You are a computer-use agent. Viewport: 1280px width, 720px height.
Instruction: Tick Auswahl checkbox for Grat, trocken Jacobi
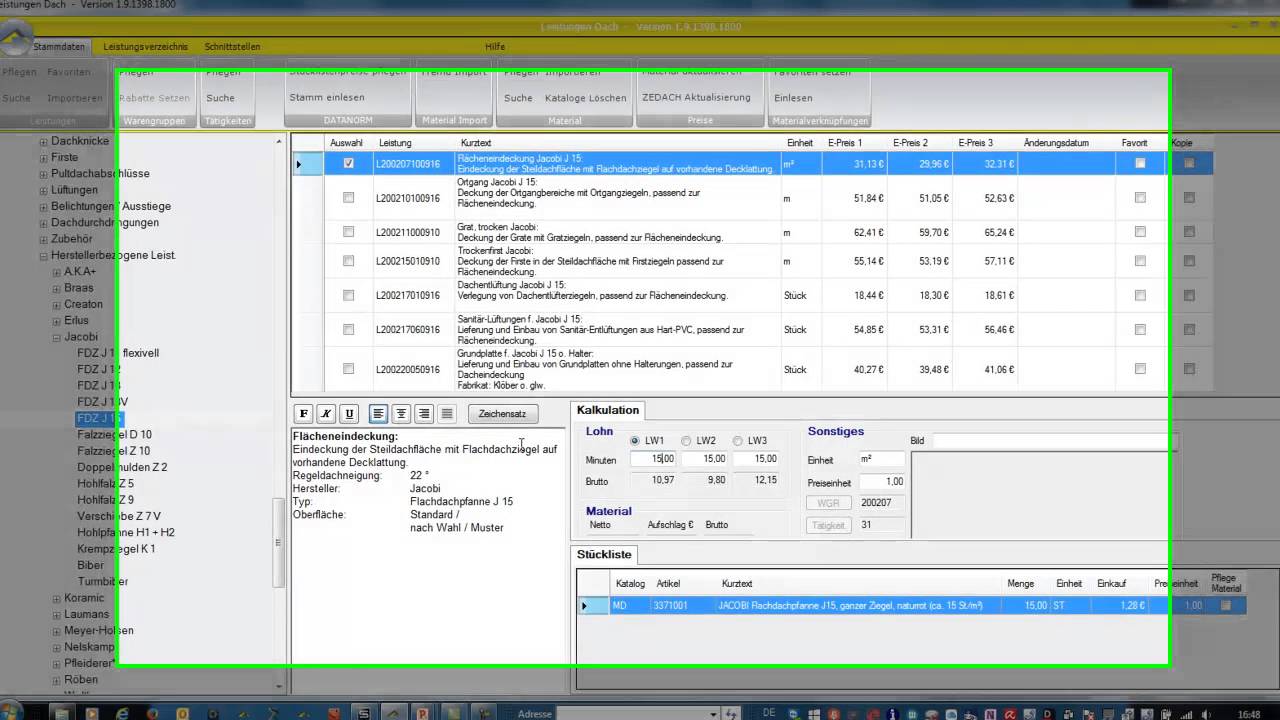pos(348,232)
